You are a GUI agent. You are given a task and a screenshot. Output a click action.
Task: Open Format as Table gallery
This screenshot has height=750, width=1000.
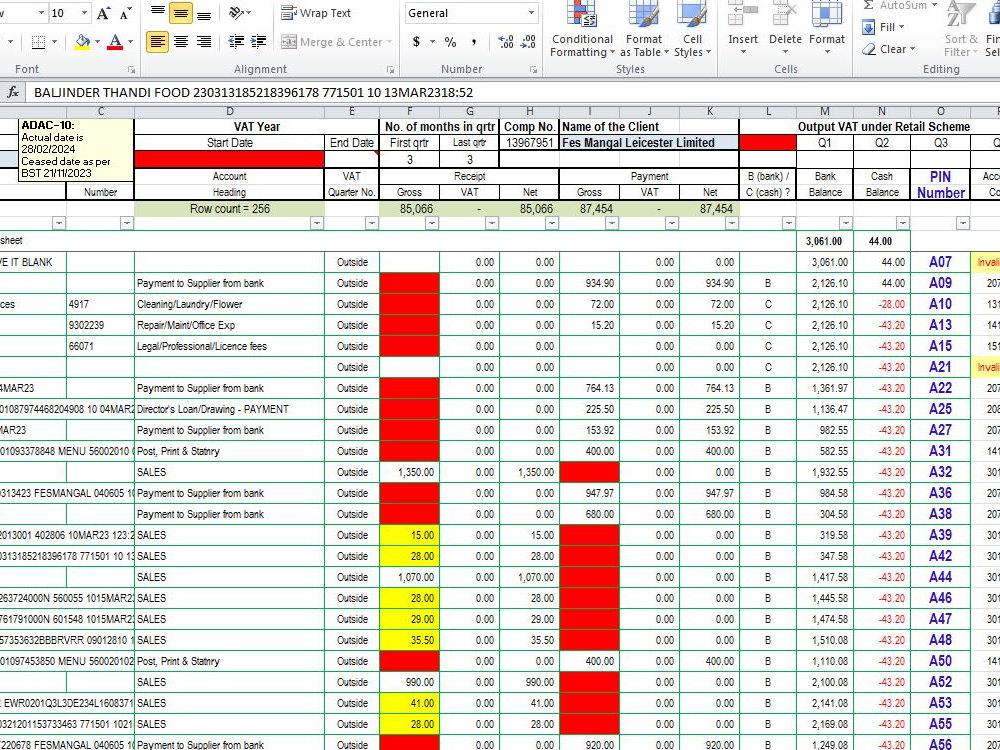tap(643, 30)
